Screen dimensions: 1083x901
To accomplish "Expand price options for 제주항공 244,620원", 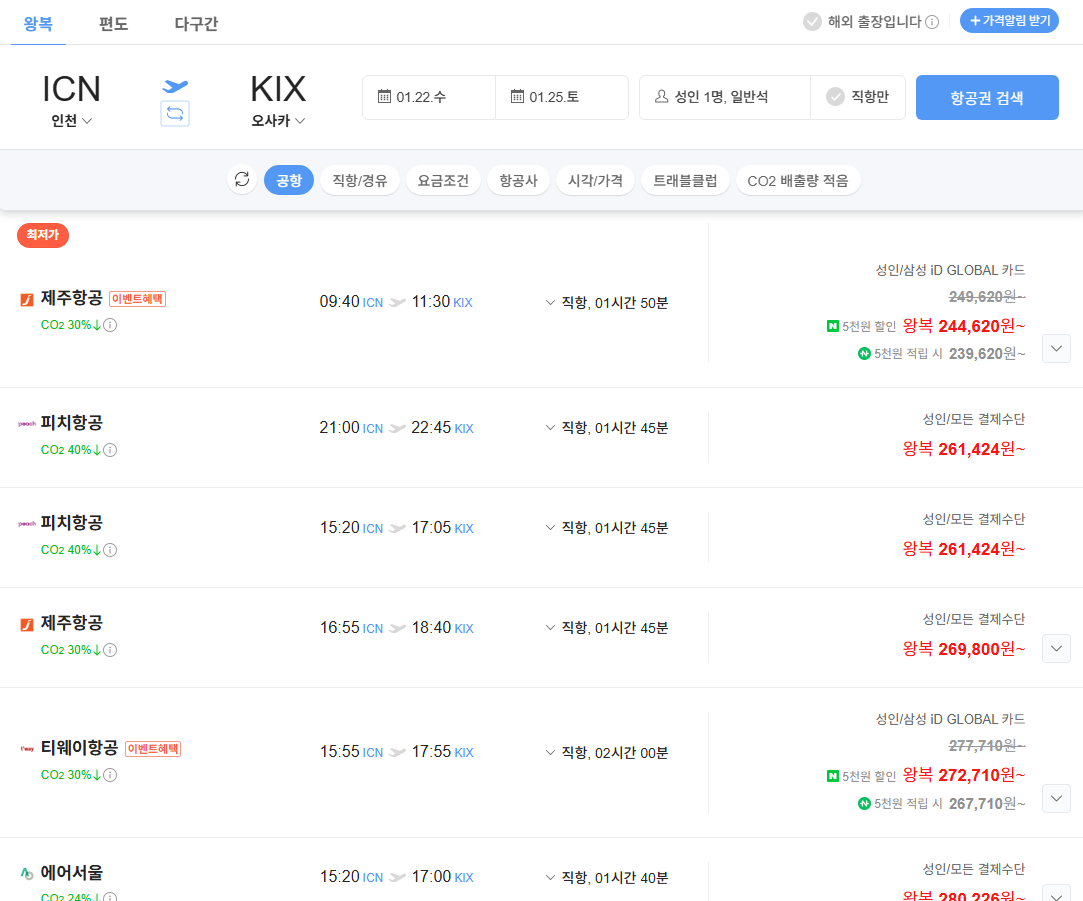I will coord(1056,348).
